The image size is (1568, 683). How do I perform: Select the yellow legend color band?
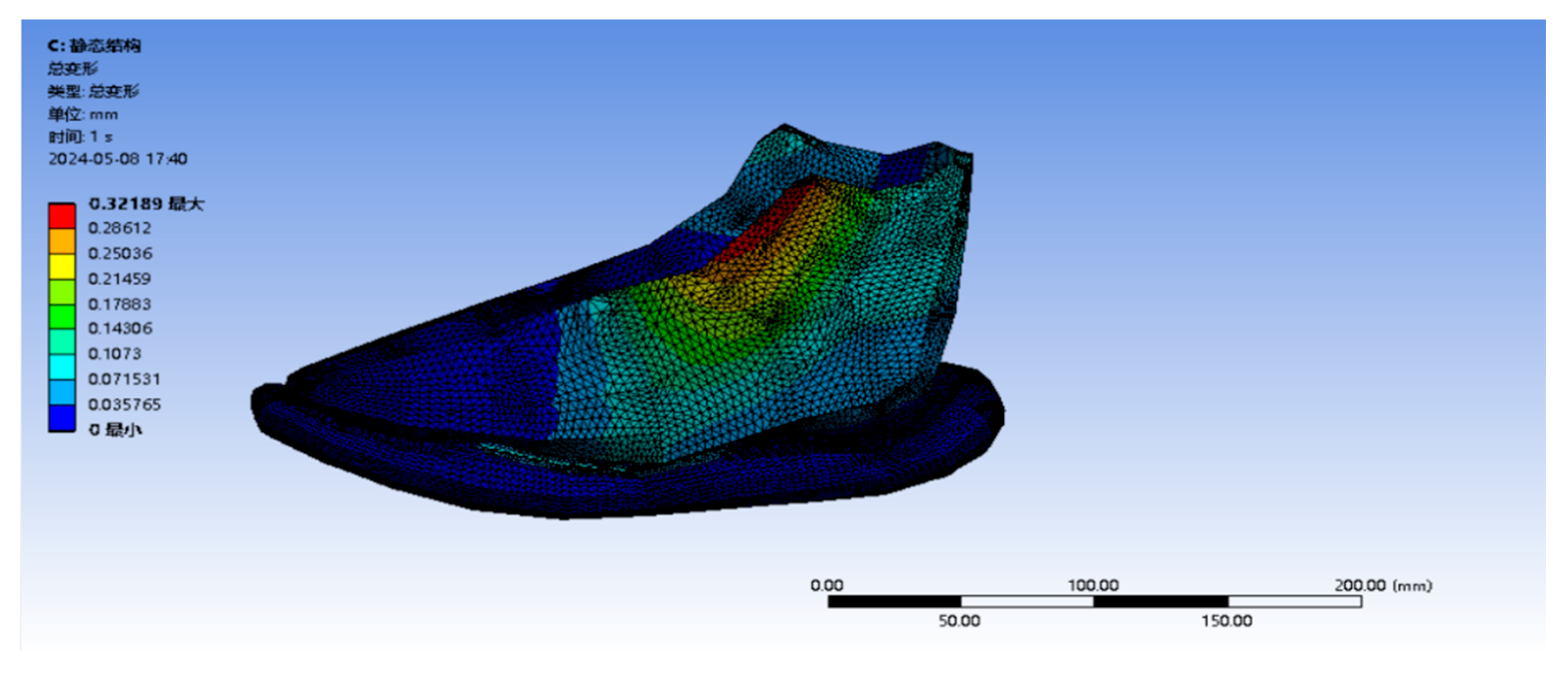(x=62, y=266)
